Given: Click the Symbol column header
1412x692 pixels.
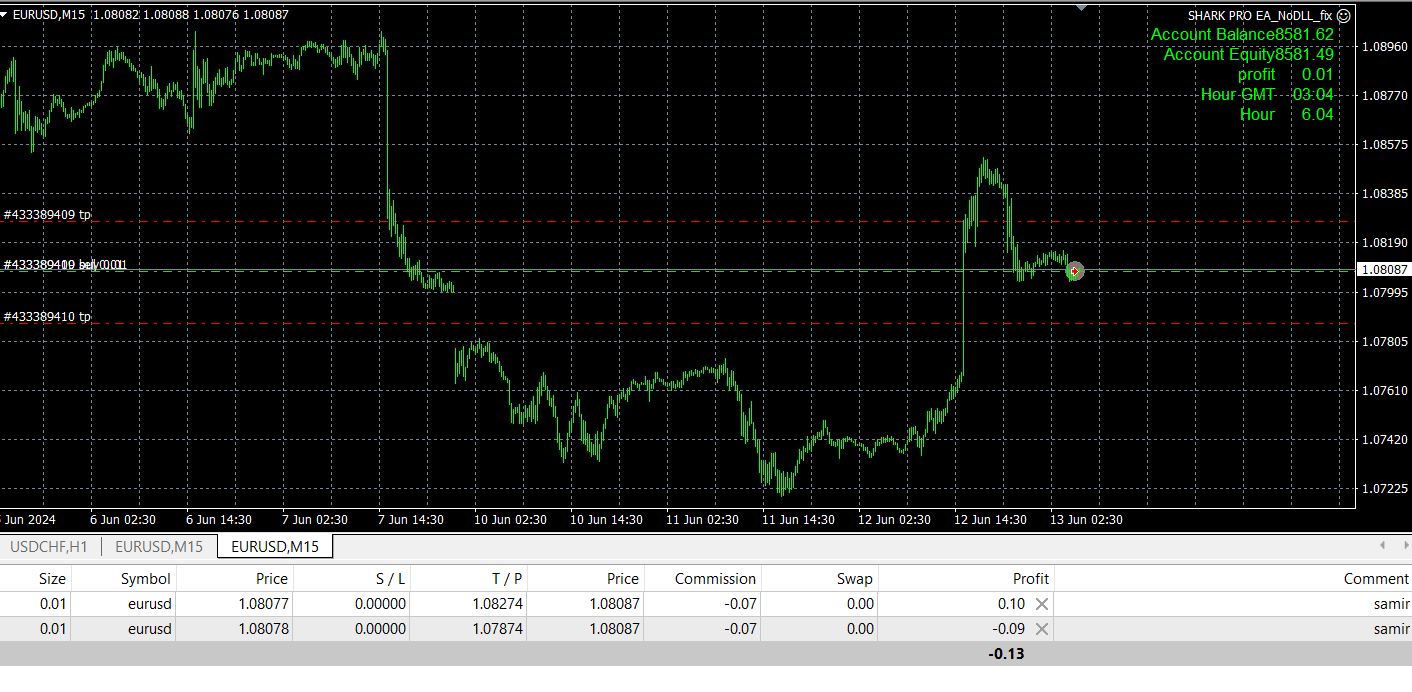Looking at the screenshot, I should point(145,578).
